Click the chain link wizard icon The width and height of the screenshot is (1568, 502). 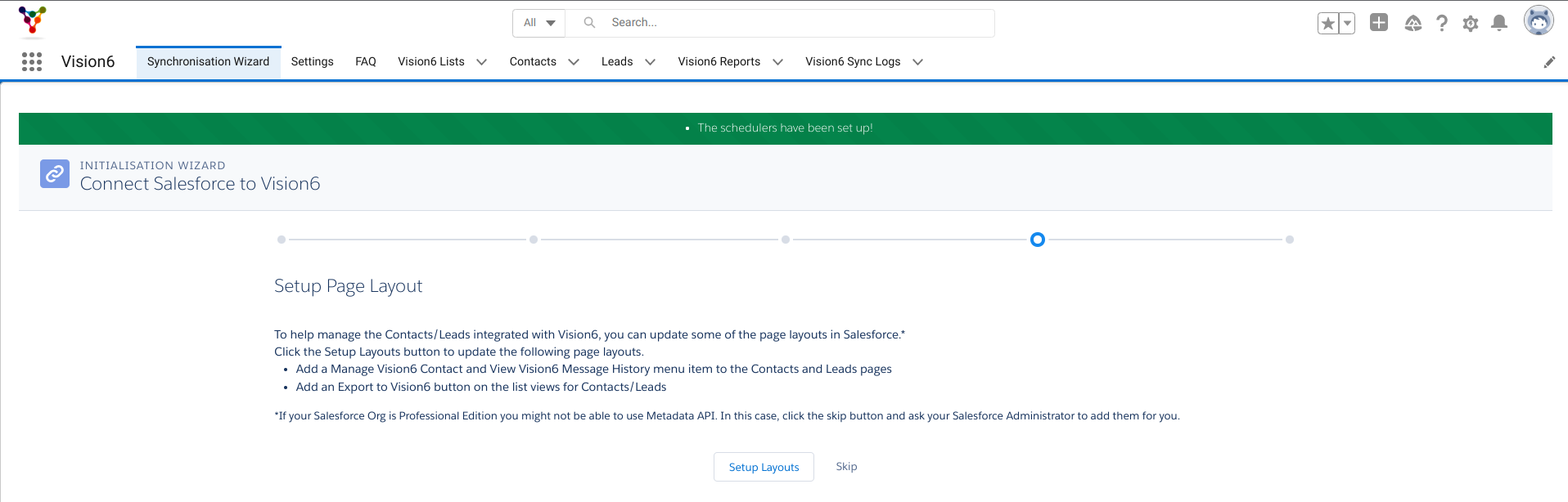coord(55,173)
